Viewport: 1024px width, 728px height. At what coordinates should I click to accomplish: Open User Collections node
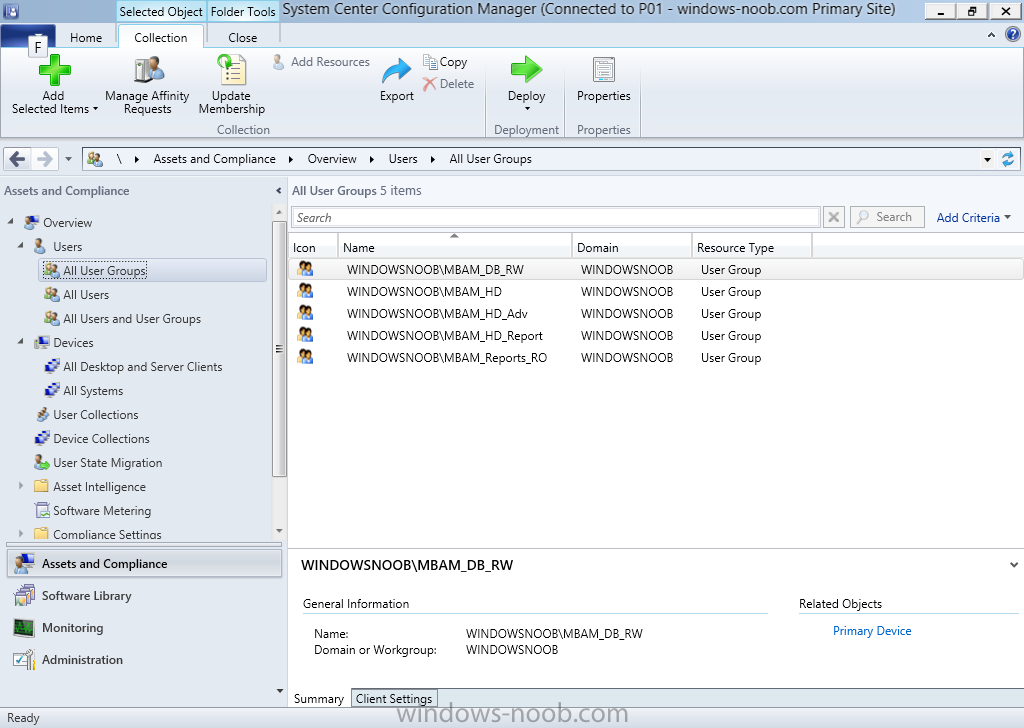pyautogui.click(x=87, y=415)
